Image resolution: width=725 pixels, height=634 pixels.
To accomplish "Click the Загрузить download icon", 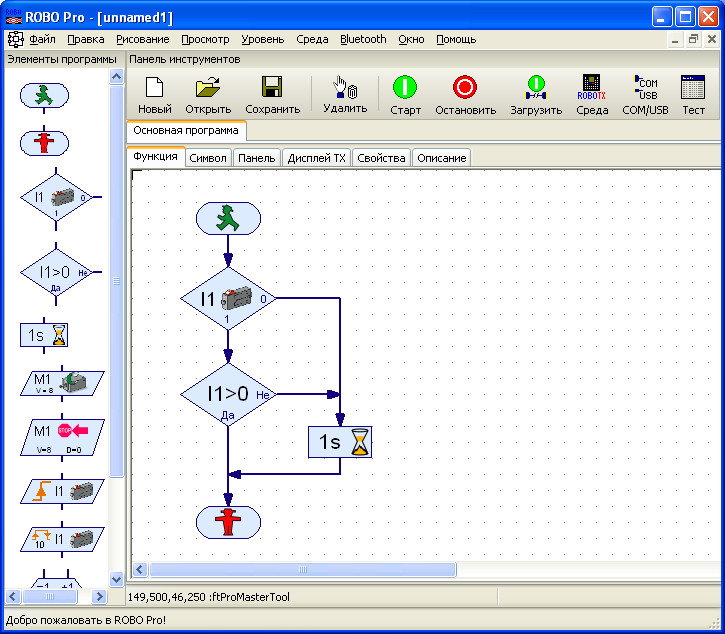I will (536, 95).
